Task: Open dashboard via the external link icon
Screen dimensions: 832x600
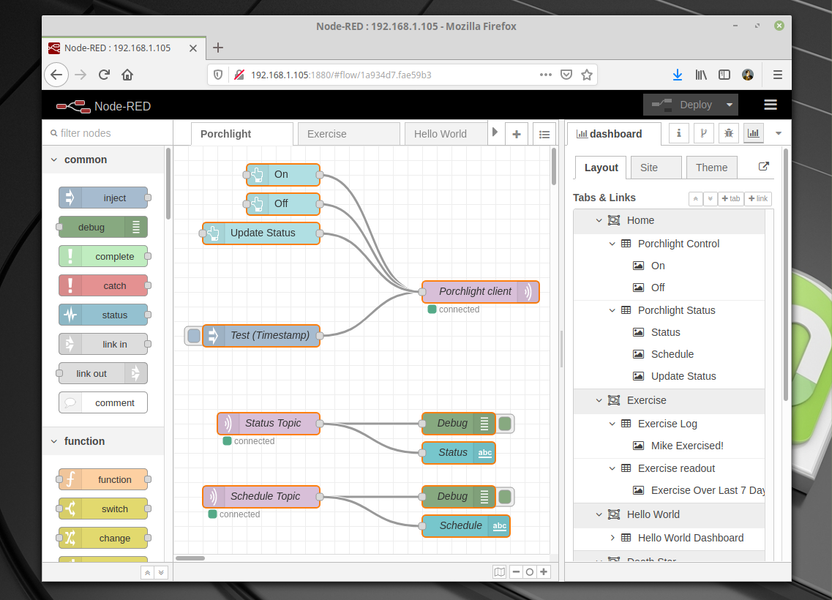Action: pos(762,167)
